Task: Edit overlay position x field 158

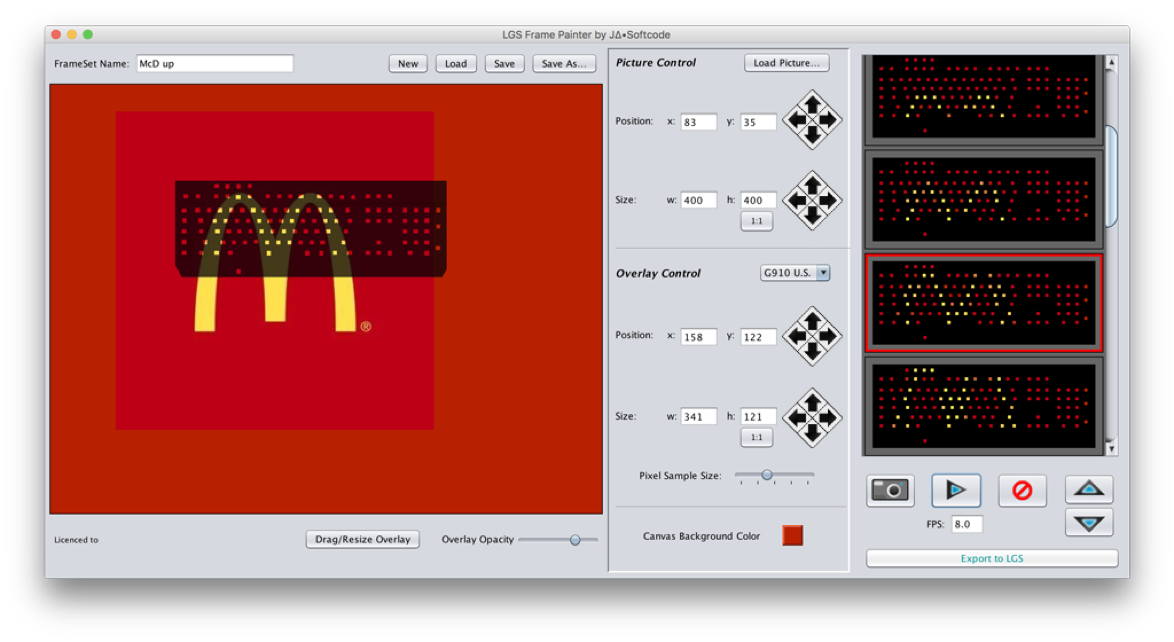Action: [x=699, y=336]
